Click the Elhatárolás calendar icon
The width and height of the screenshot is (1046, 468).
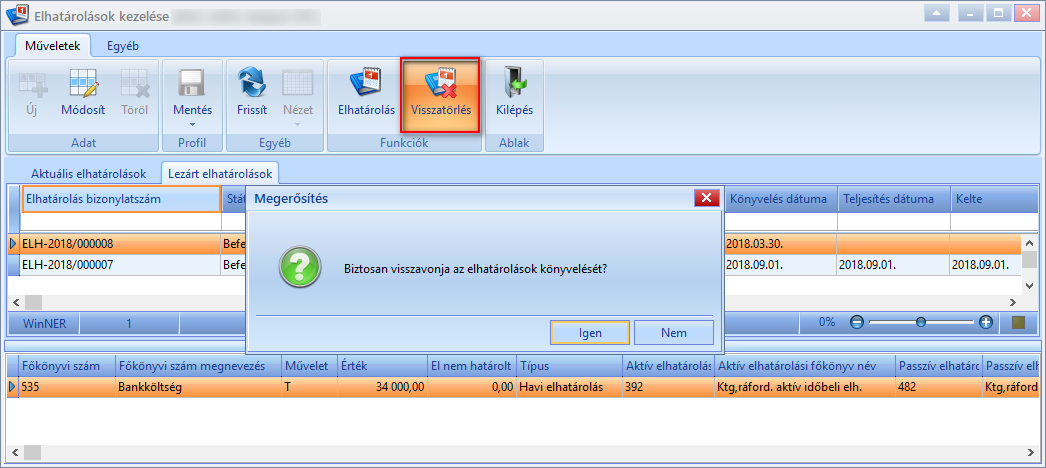366,83
